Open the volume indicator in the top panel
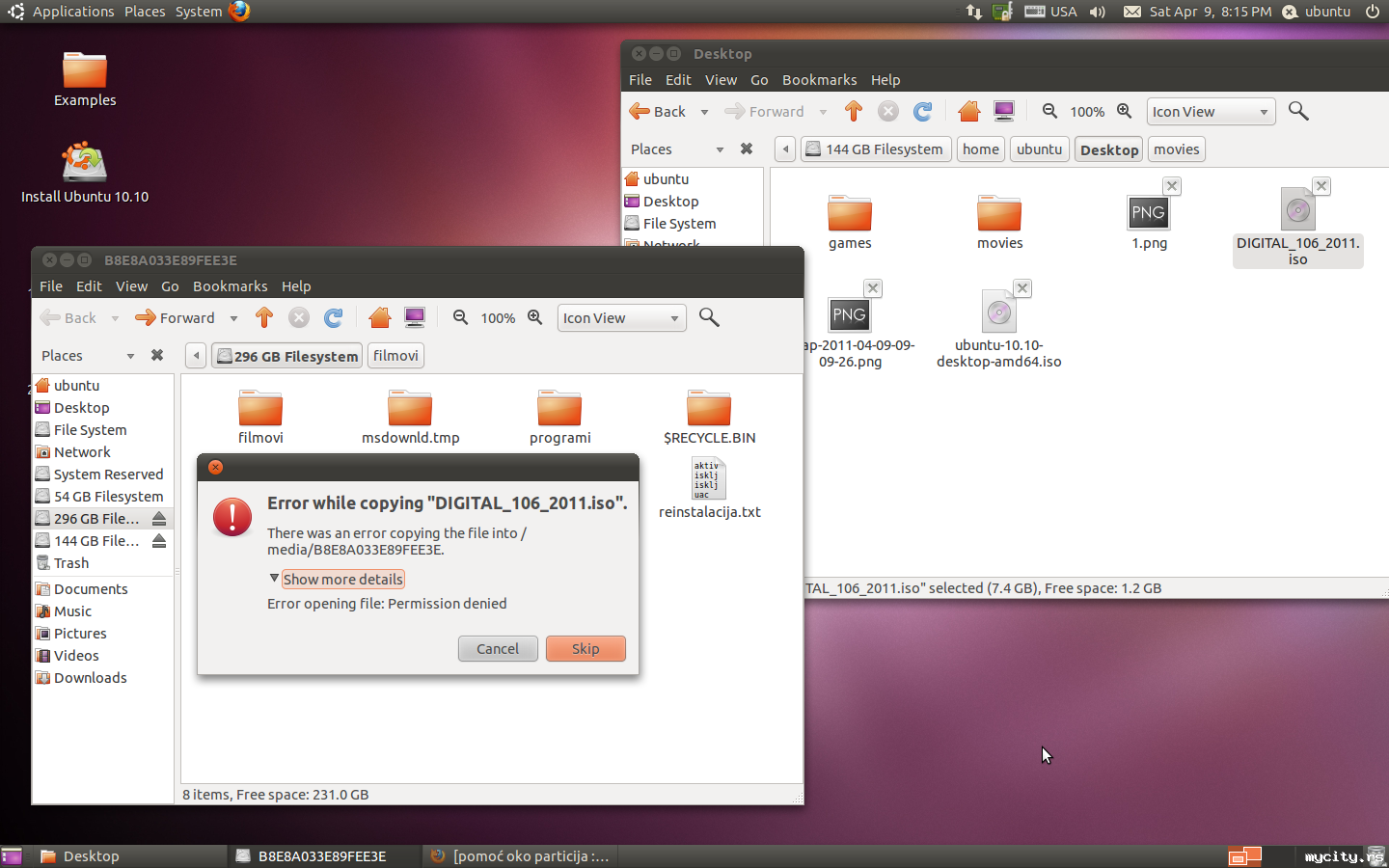The image size is (1389, 868). (1098, 12)
